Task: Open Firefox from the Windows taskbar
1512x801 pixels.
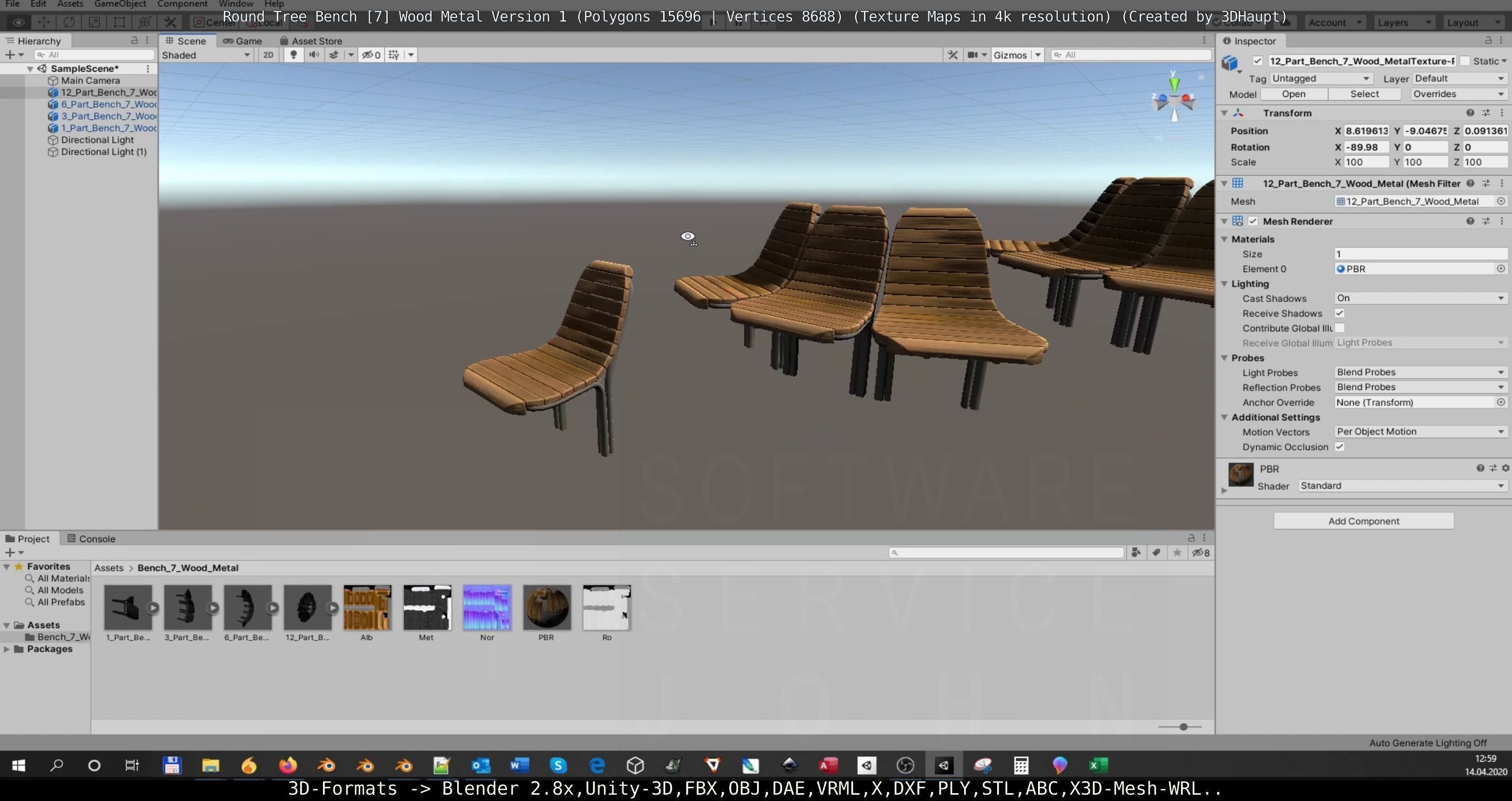Action: coord(288,765)
